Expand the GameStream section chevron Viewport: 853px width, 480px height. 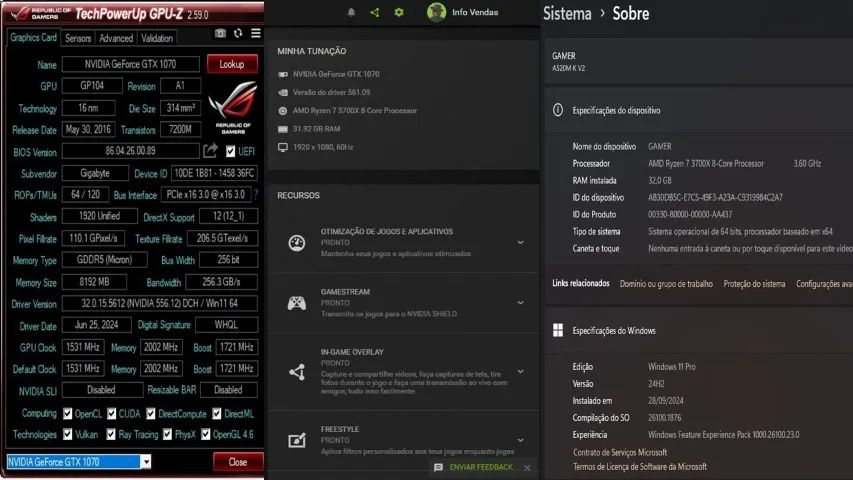coord(521,302)
